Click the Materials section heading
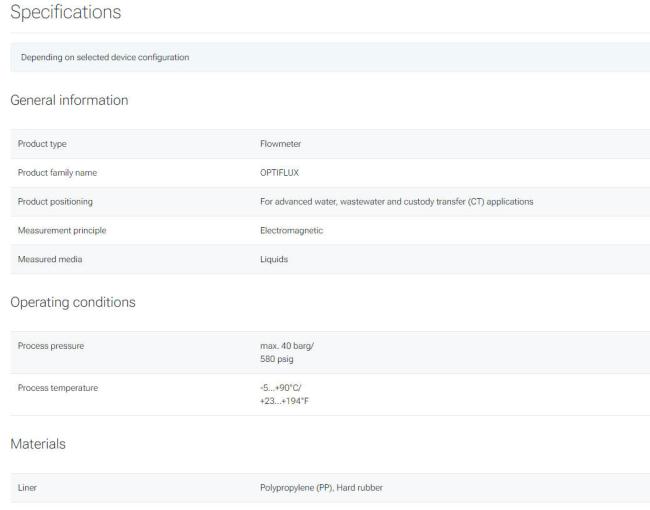Screen dimensions: 650x510 (38, 444)
